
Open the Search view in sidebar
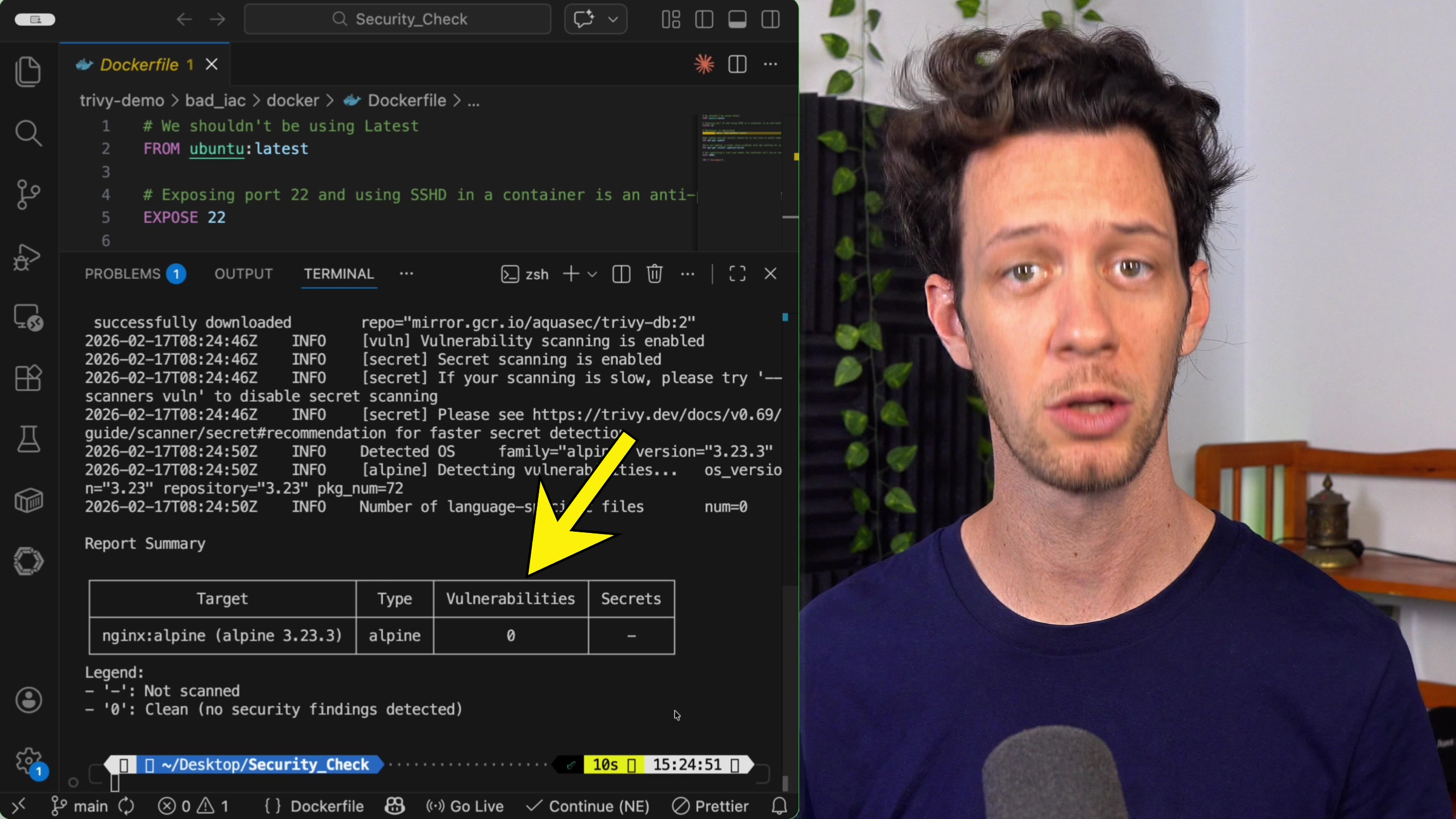tap(28, 133)
